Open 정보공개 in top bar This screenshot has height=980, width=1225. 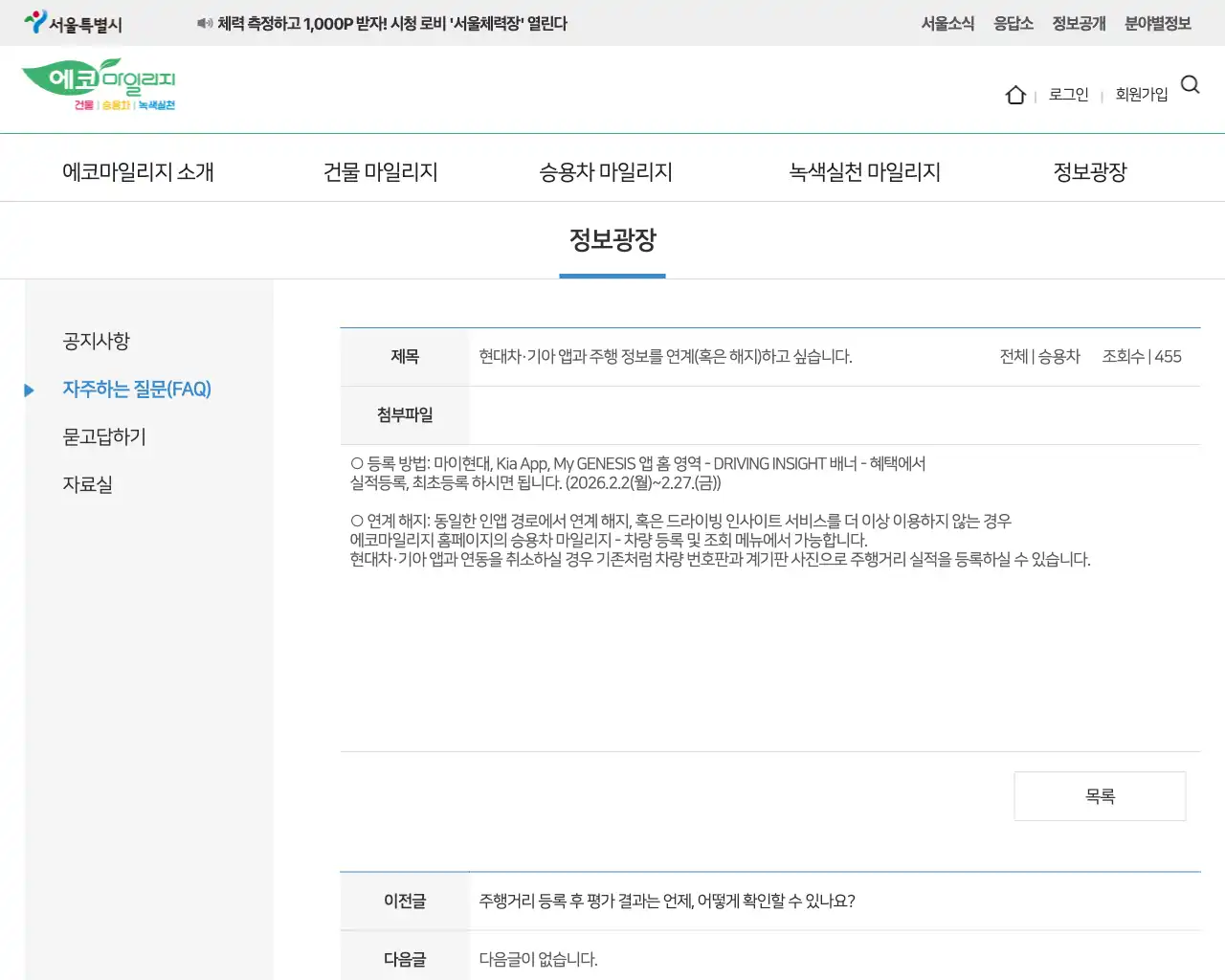point(1079,23)
